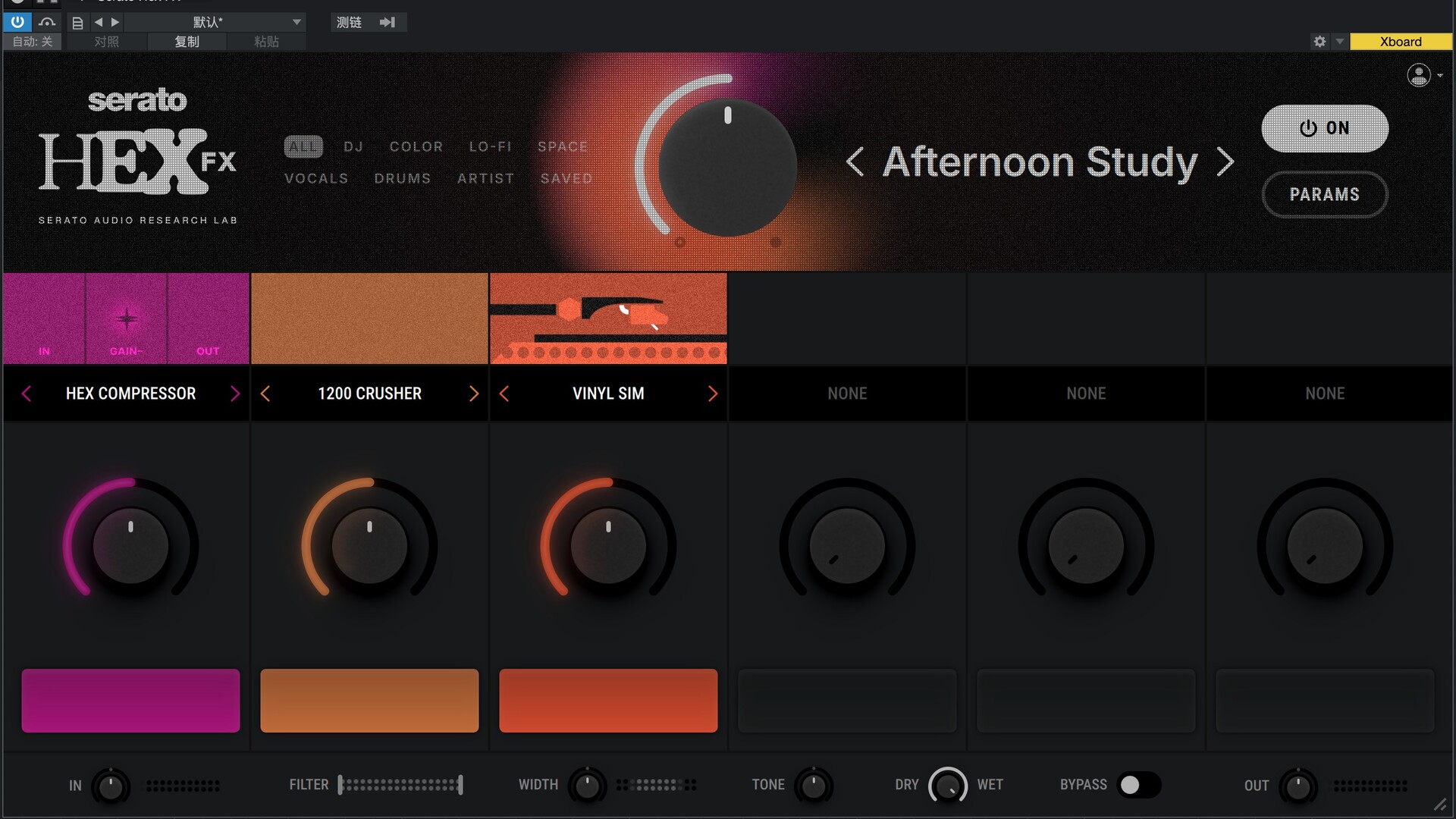The width and height of the screenshot is (1456, 819).
Task: Click the Hex Compressor gain meter thumbnail
Action: click(x=126, y=318)
